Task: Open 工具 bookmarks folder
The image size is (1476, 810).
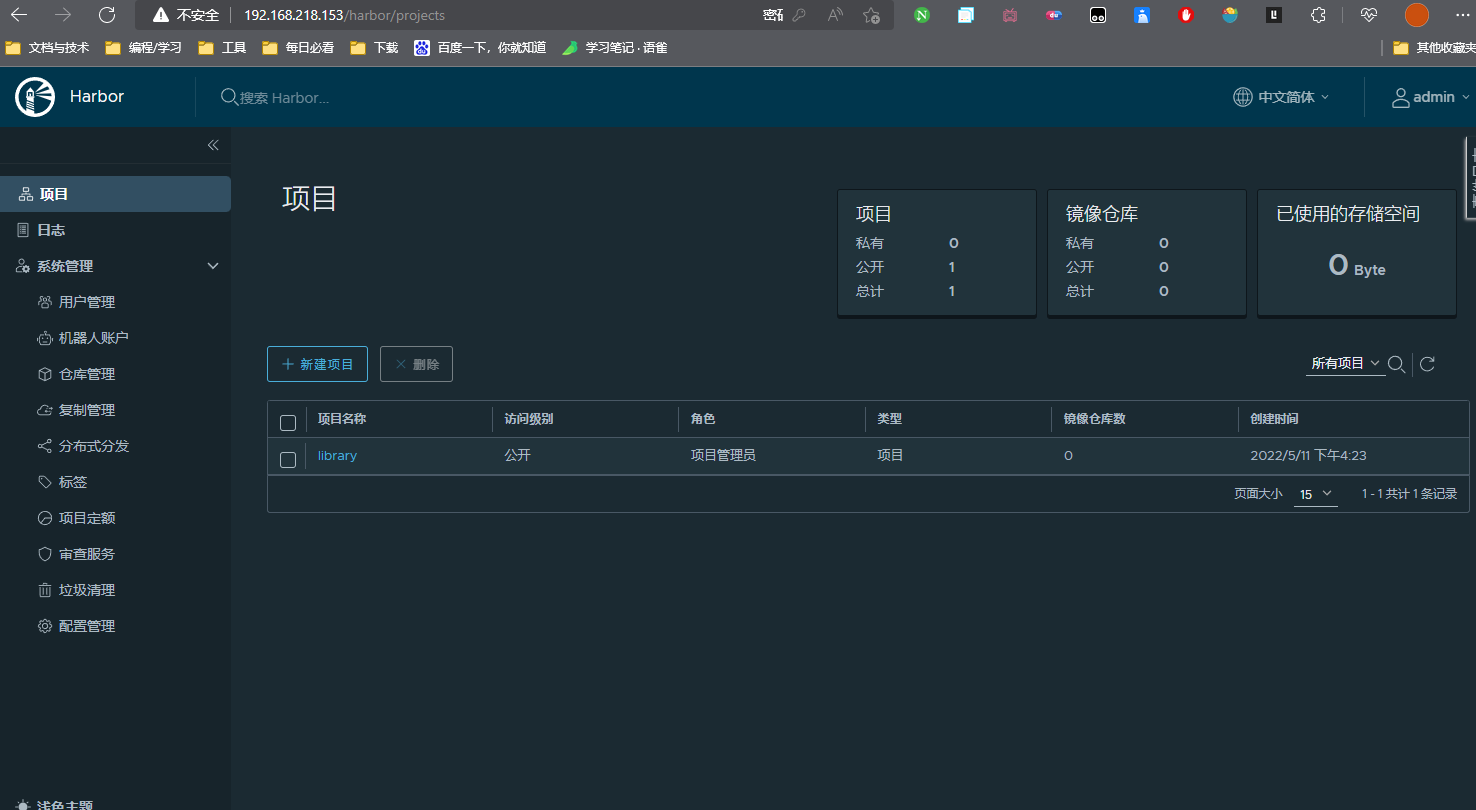Action: click(222, 47)
